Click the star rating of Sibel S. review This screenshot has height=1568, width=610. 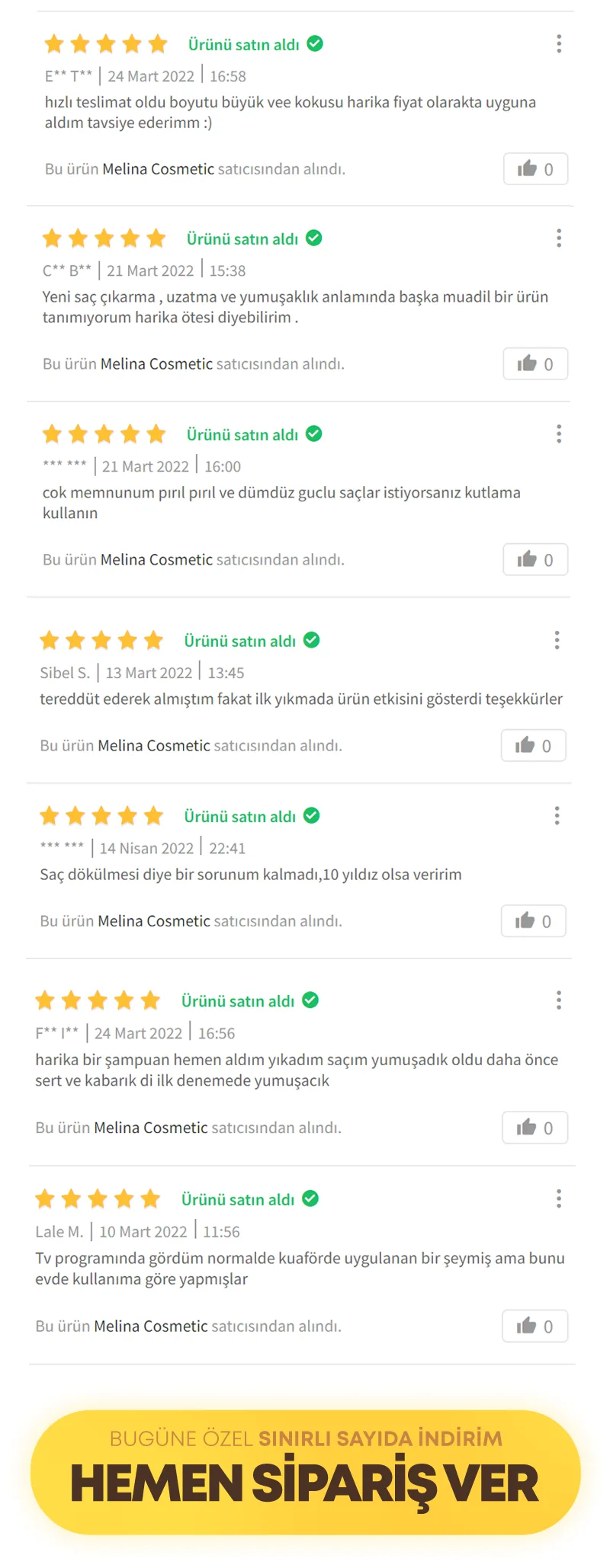[x=101, y=640]
